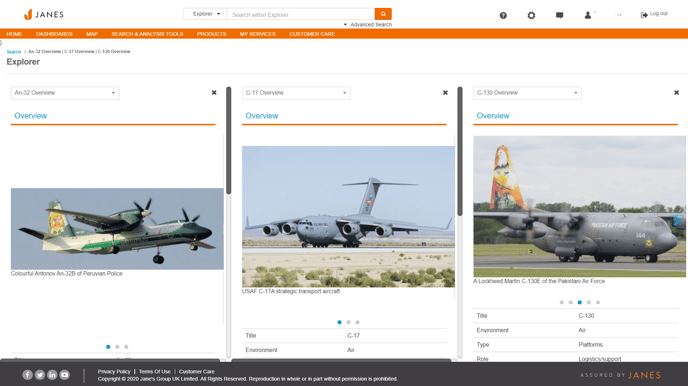Click C-130 Type value Platforms

tap(590, 345)
